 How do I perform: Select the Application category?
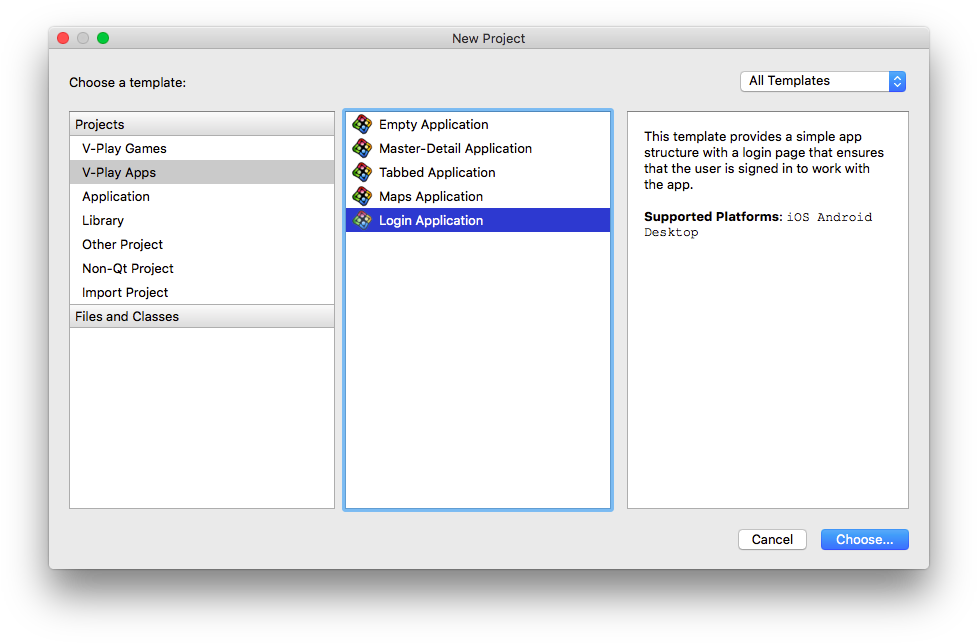coord(116,197)
